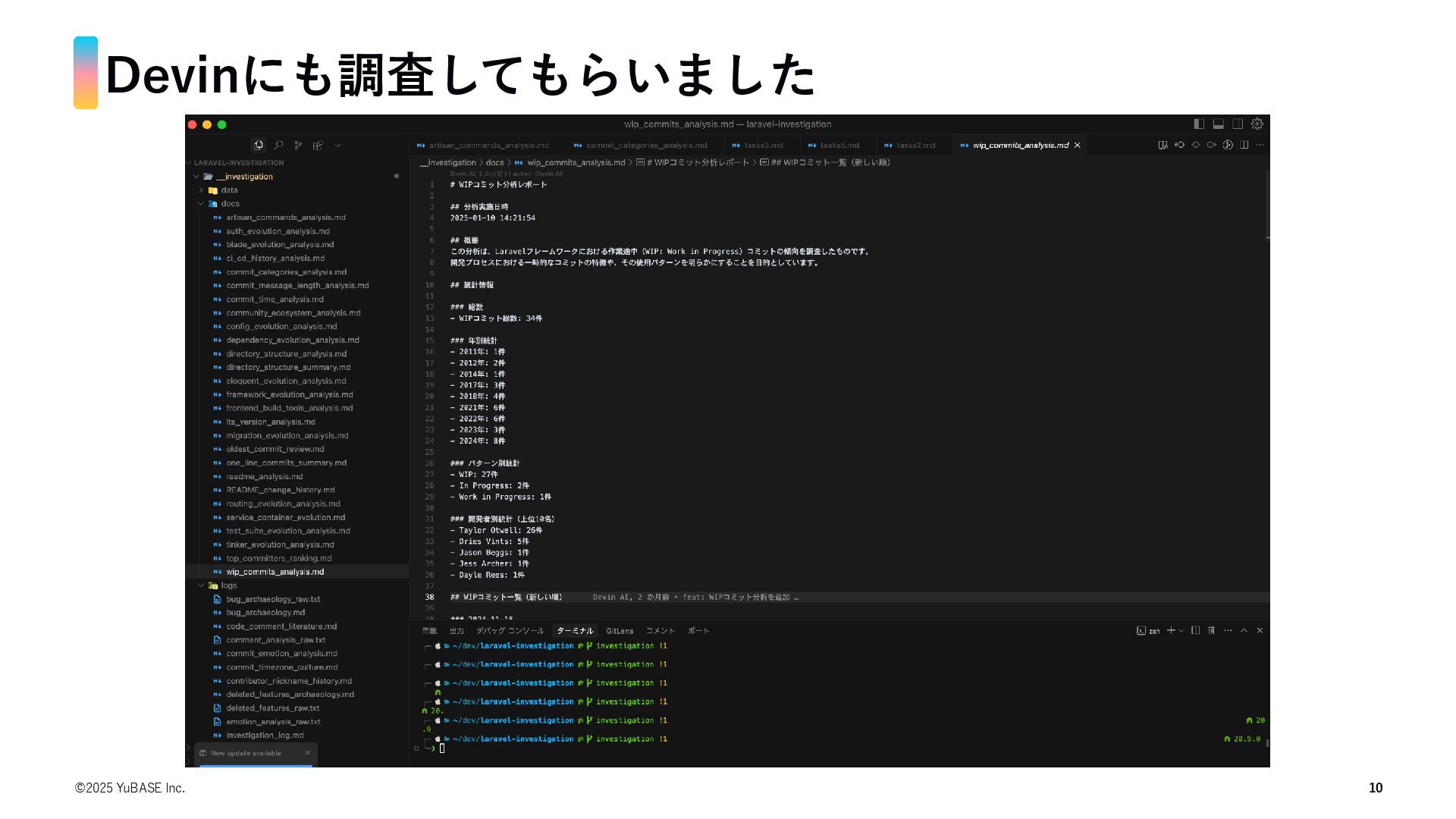
Task: Open top_committers_ranking.md file
Action: 278,558
